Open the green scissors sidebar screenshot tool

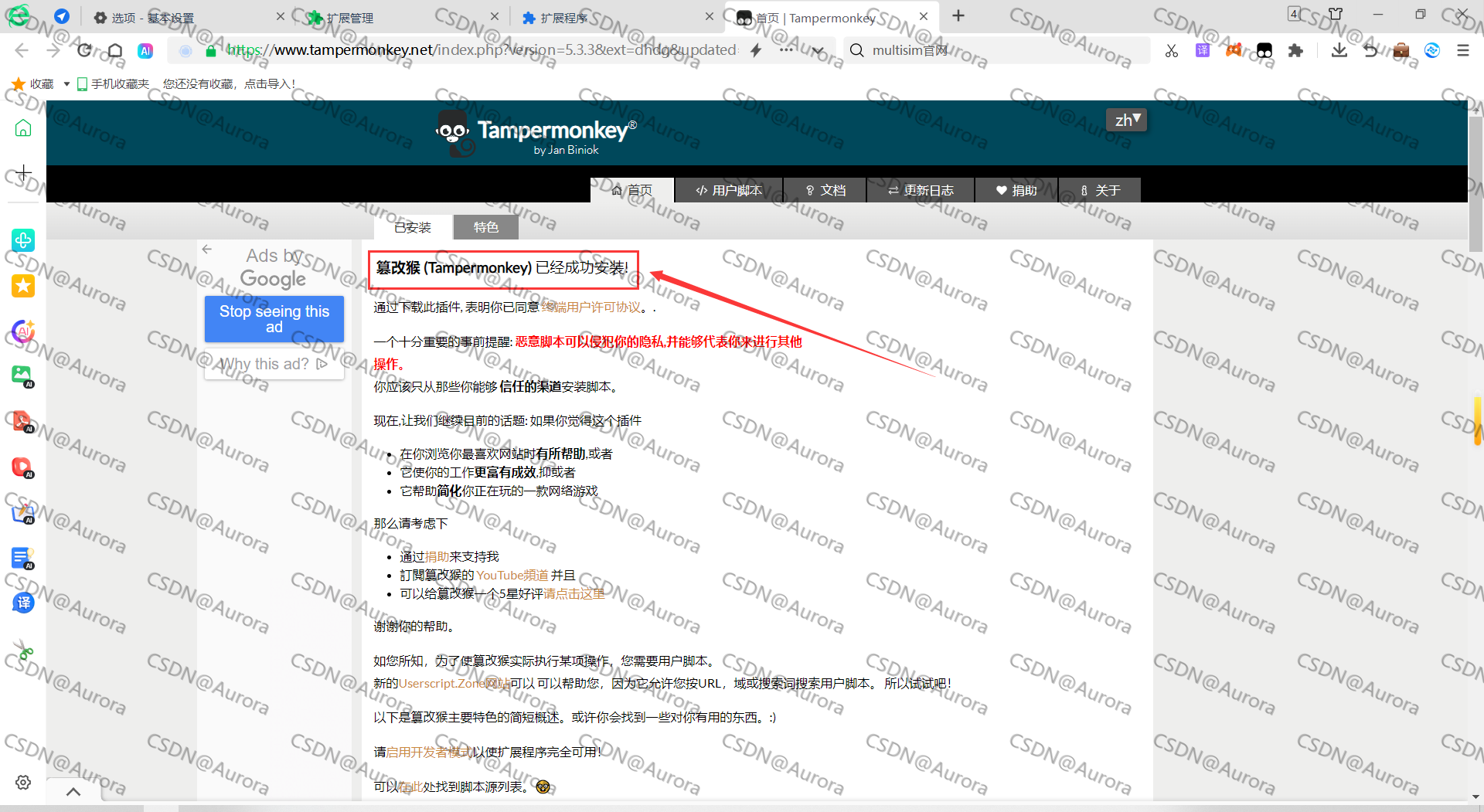(23, 650)
